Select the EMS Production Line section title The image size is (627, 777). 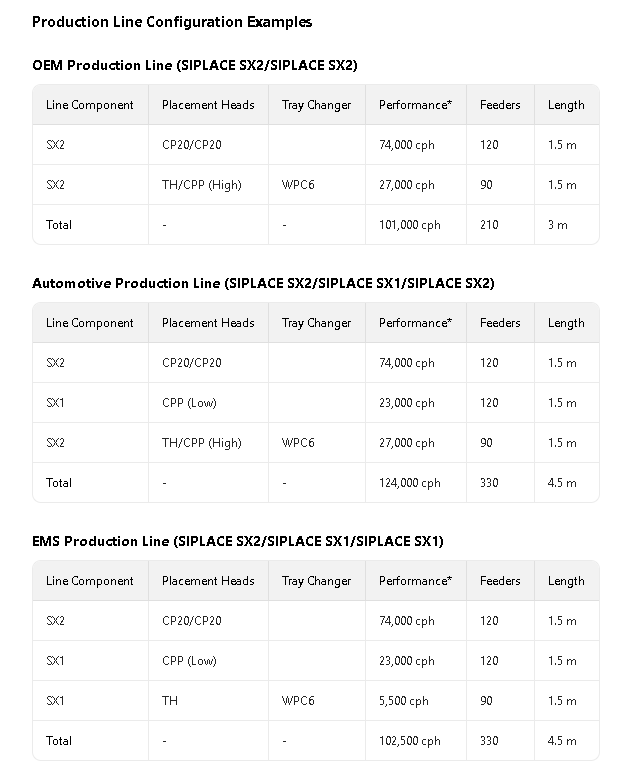[238, 541]
